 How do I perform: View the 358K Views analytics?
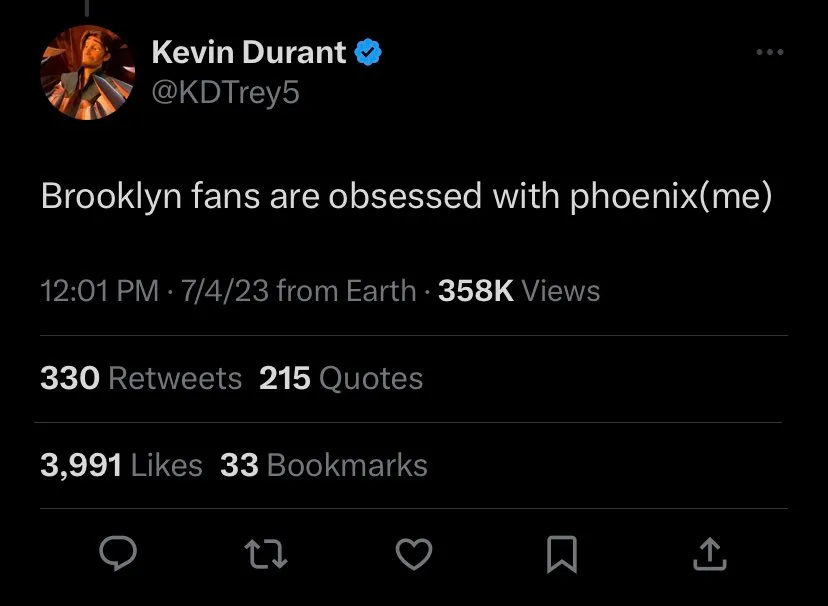pyautogui.click(x=517, y=290)
